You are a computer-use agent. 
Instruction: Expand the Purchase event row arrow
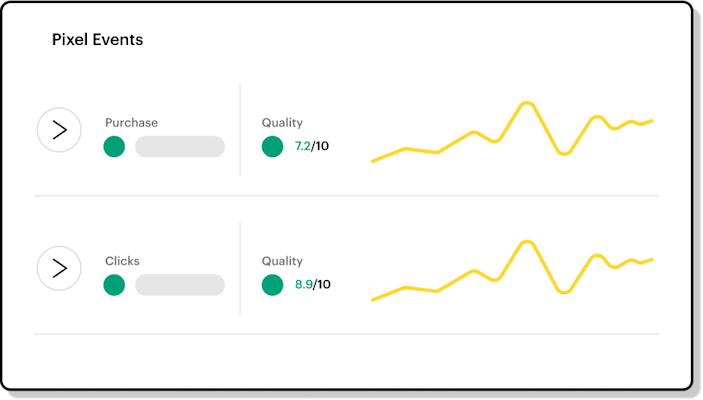coord(59,130)
